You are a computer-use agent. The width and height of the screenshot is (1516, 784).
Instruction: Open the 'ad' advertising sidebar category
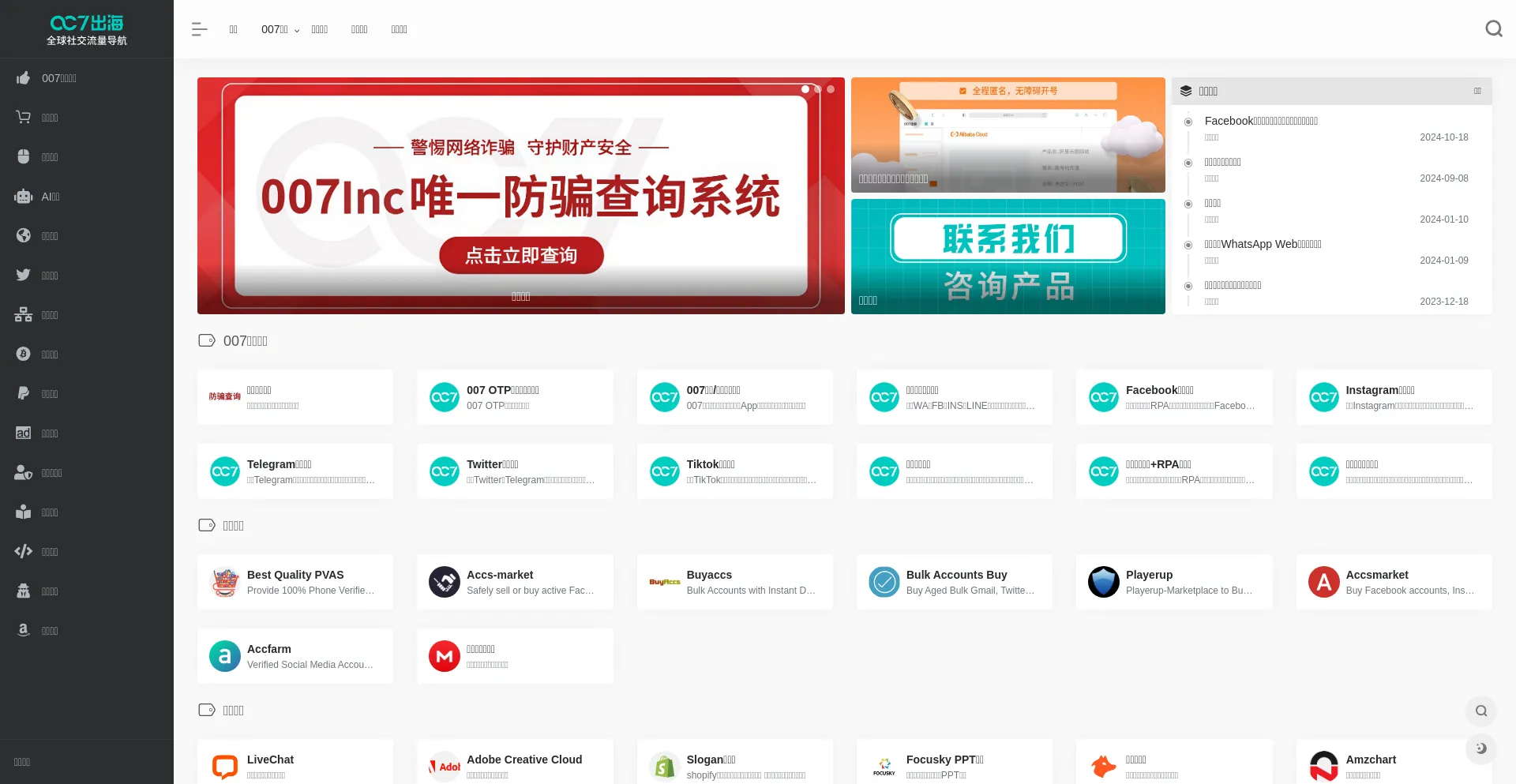click(x=24, y=433)
